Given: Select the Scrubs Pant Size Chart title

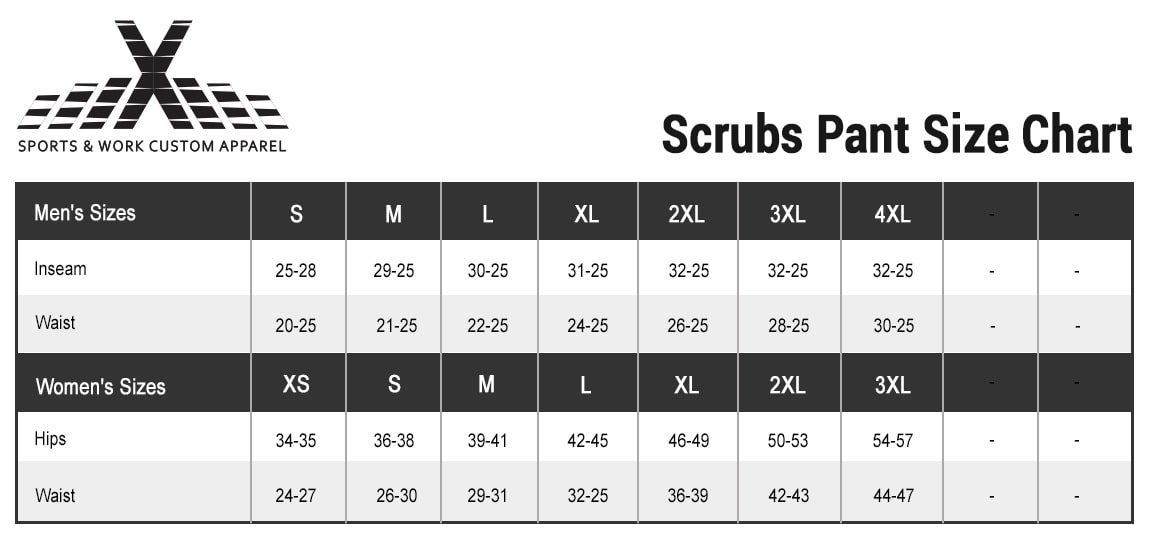Looking at the screenshot, I should 897,134.
